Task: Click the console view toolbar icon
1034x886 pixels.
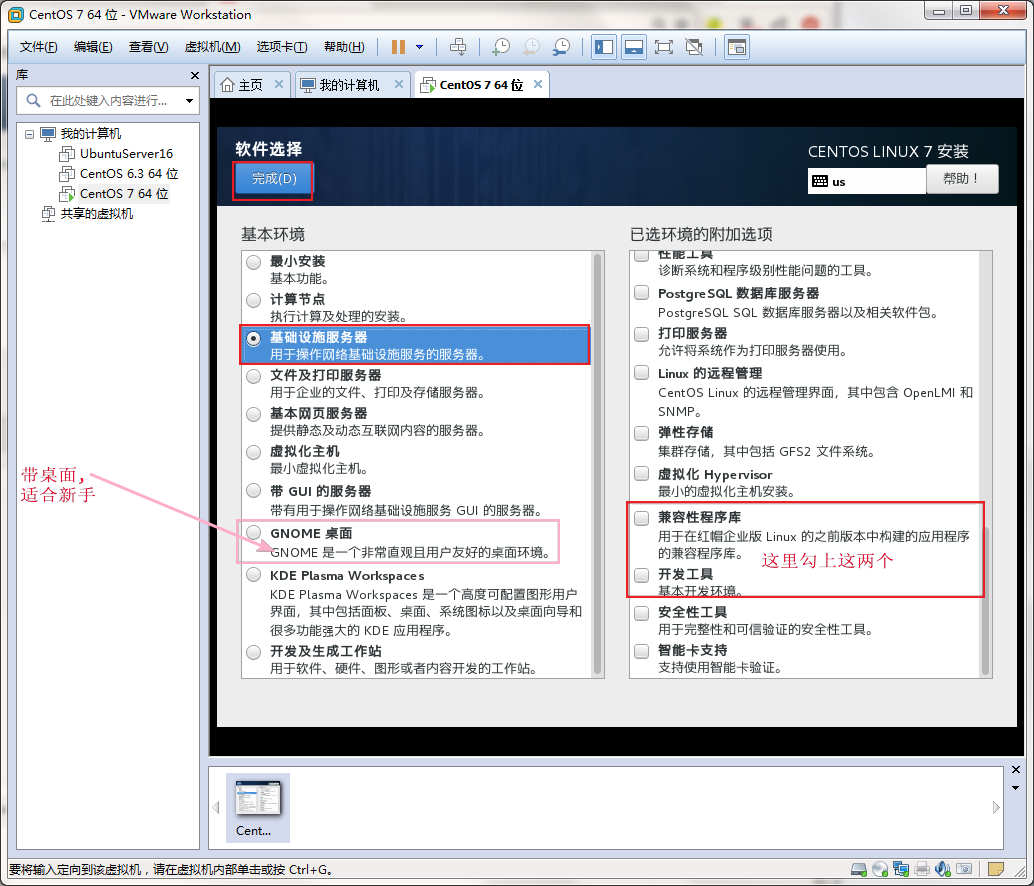Action: (737, 47)
